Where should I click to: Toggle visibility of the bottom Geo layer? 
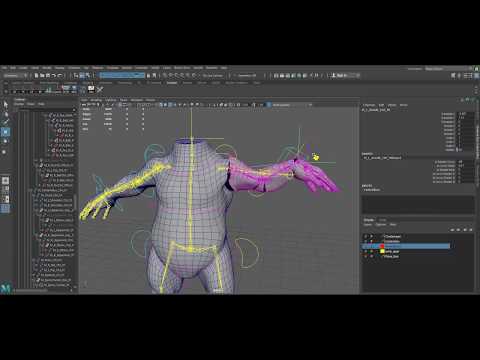(366, 257)
